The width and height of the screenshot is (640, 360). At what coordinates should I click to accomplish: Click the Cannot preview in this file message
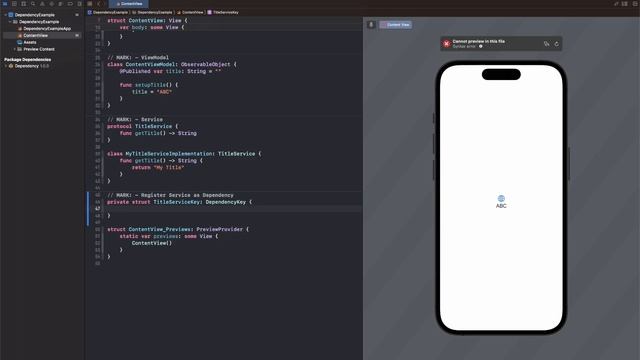[x=478, y=41]
